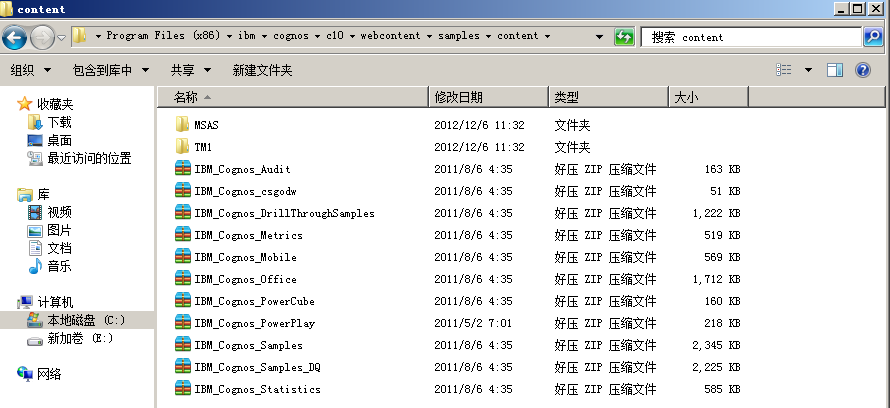
Task: Click 新建文件夹 button
Action: (262, 70)
